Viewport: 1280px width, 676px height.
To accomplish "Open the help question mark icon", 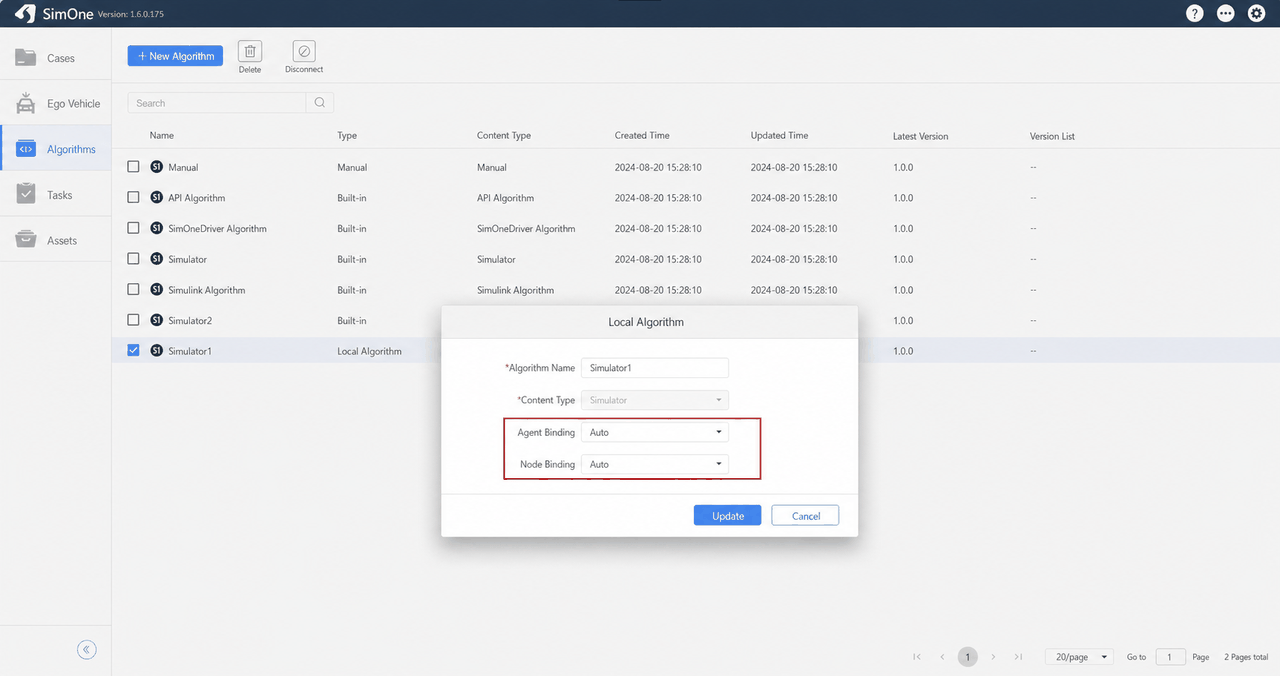I will [1195, 13].
